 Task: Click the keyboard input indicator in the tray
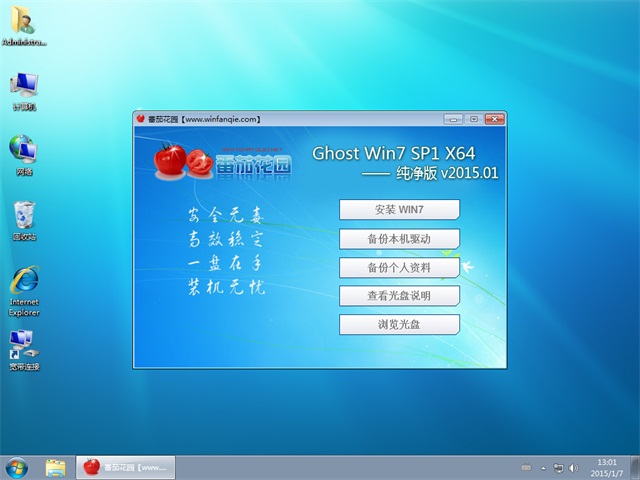526,467
